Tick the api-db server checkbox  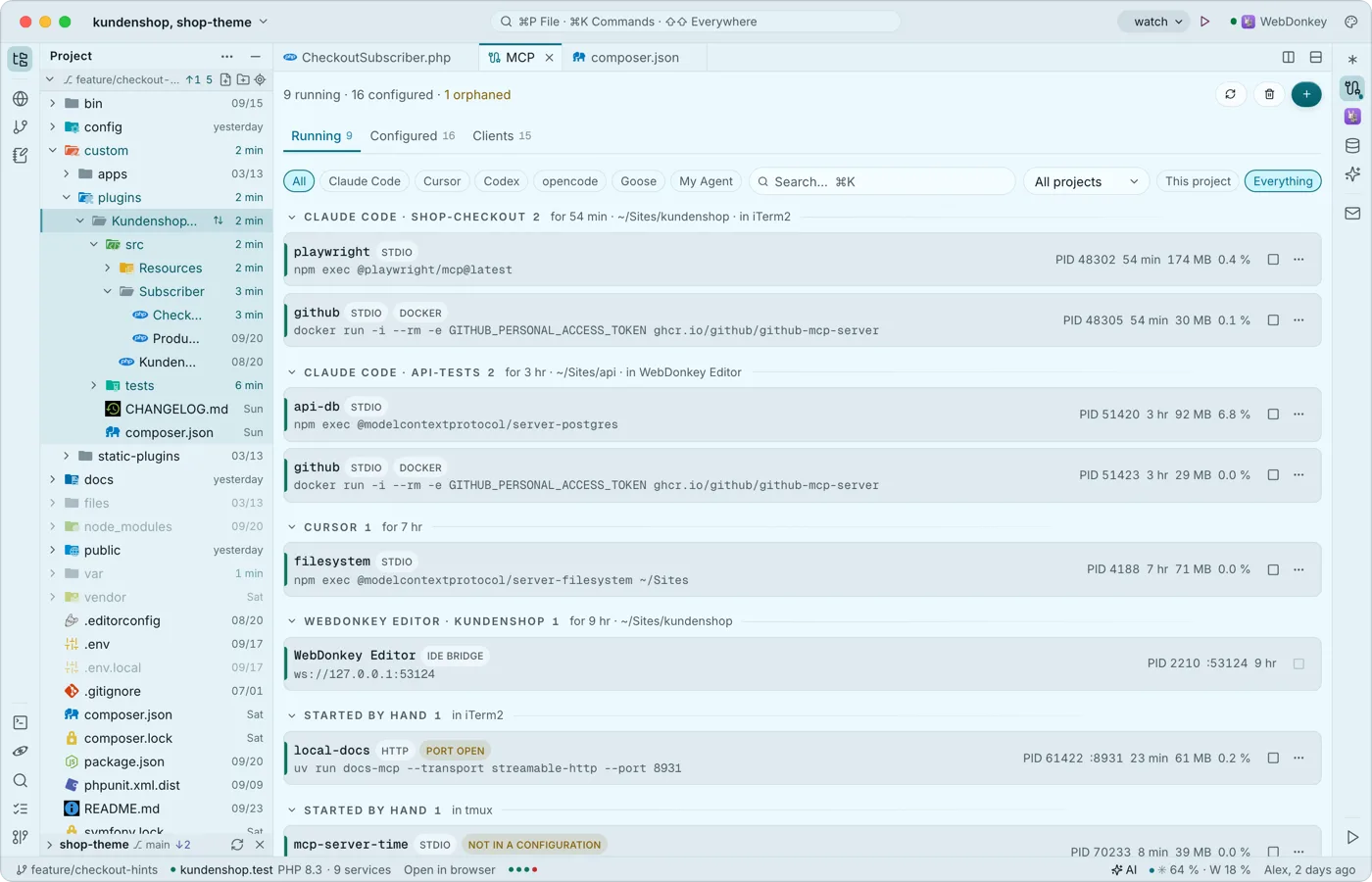pyautogui.click(x=1273, y=415)
